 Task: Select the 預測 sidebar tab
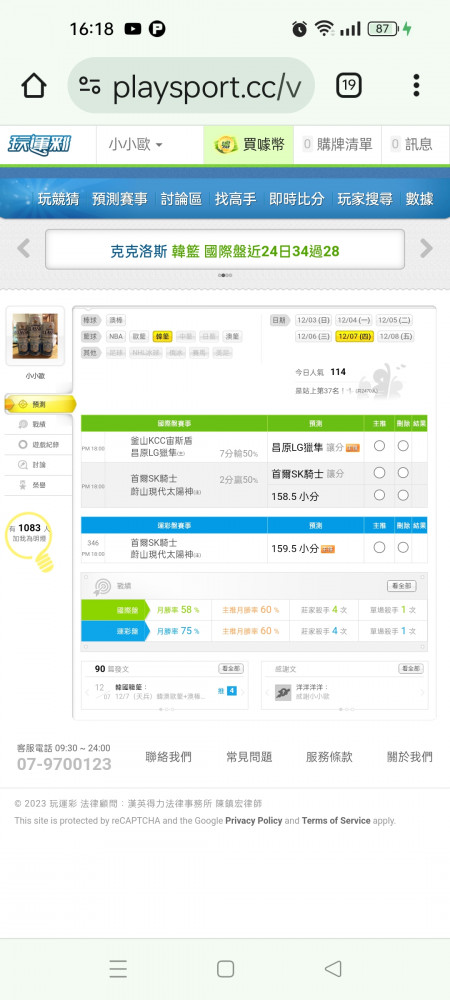tap(40, 404)
